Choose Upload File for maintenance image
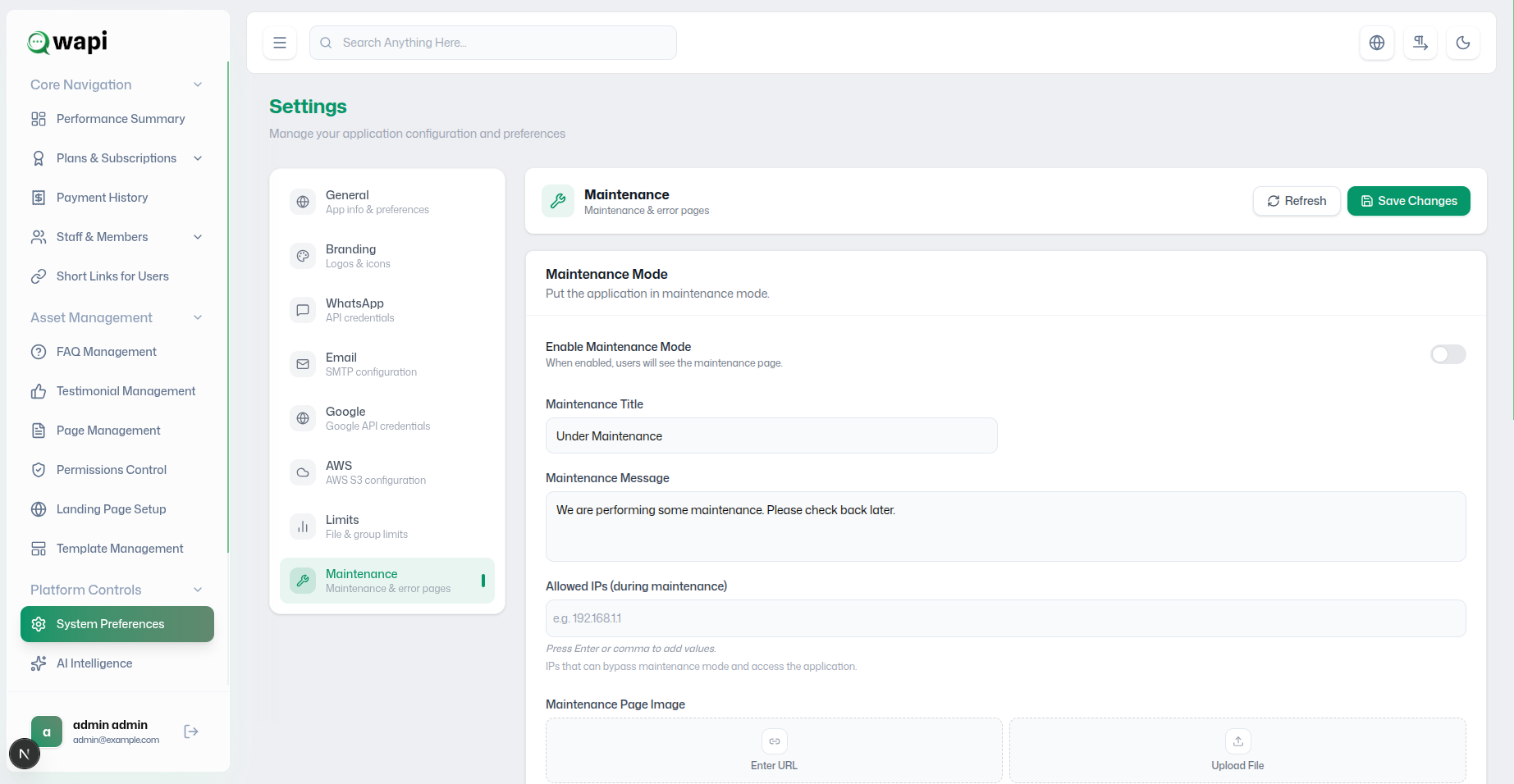Screen dimensions: 1514x784 click(x=1237, y=750)
